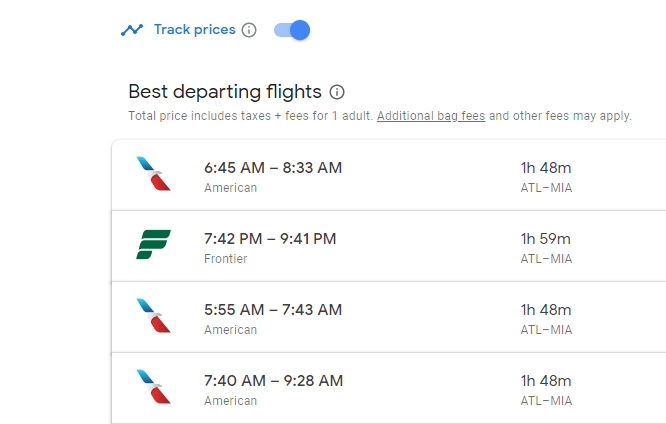Choose the 5:55 AM – 7:43 AM flight

[x=273, y=310]
